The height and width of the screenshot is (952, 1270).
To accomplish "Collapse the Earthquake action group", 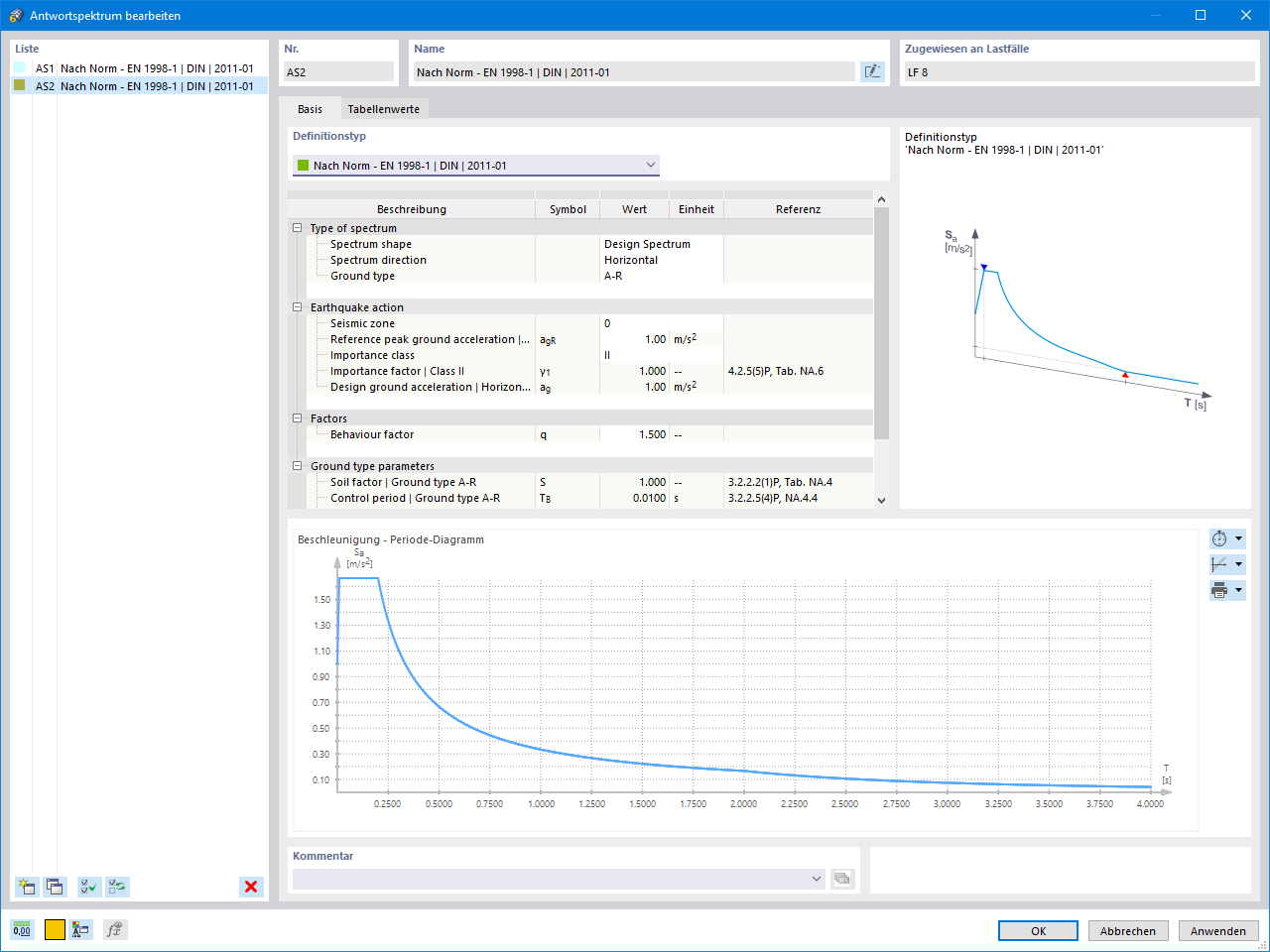I will point(297,307).
